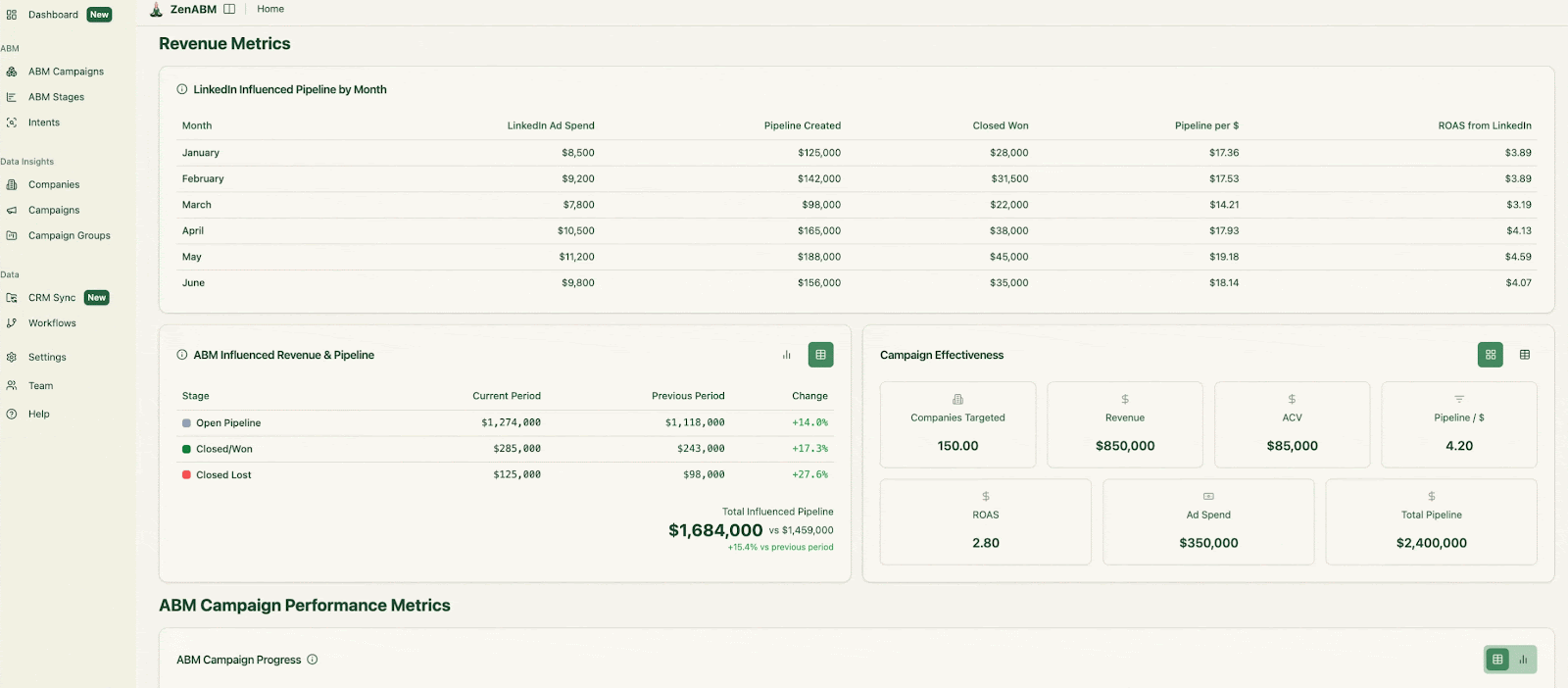Open CRM Sync page
This screenshot has width=1568, height=688.
click(52, 298)
